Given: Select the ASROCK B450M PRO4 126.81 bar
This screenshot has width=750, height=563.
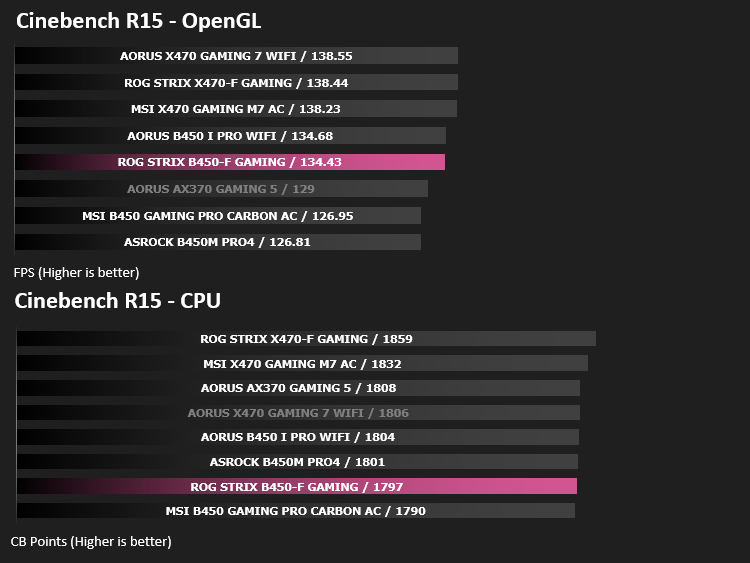Looking at the screenshot, I should [x=218, y=242].
